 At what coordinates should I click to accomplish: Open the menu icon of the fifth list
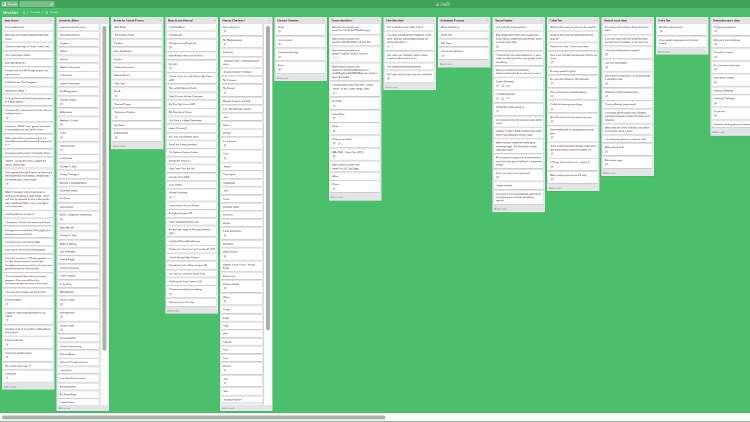pyautogui.click(x=269, y=21)
